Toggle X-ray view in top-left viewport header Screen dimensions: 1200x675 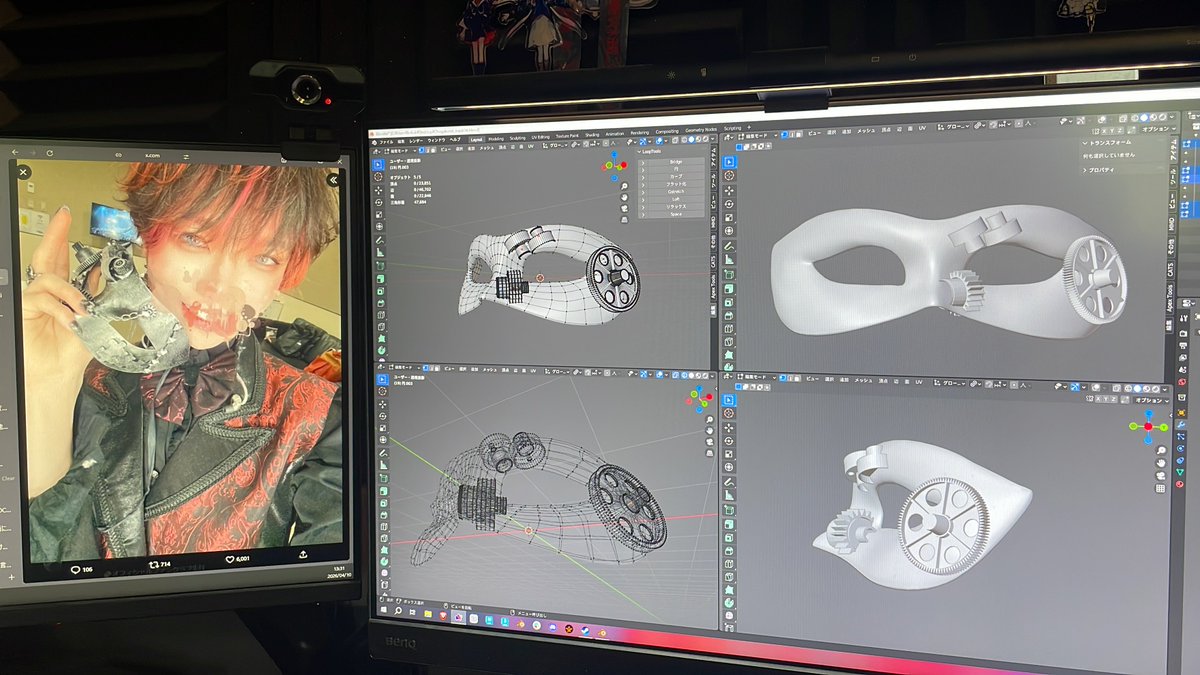[675, 140]
